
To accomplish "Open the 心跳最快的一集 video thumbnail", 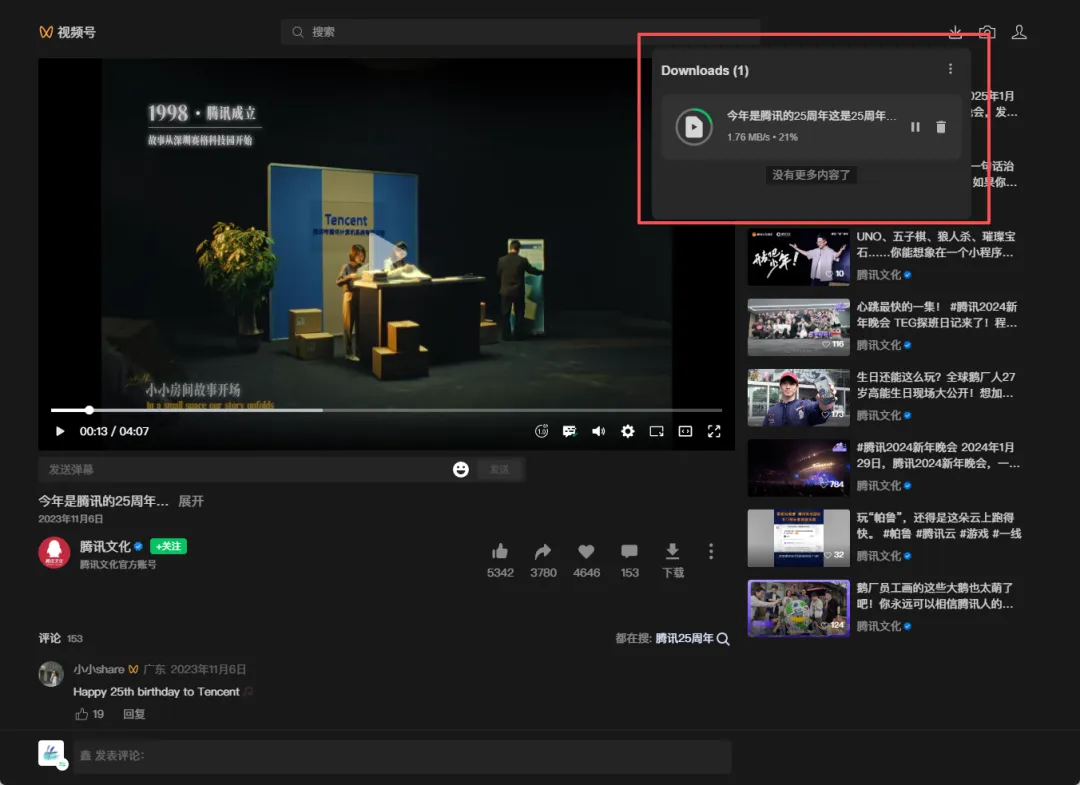I will click(x=798, y=327).
